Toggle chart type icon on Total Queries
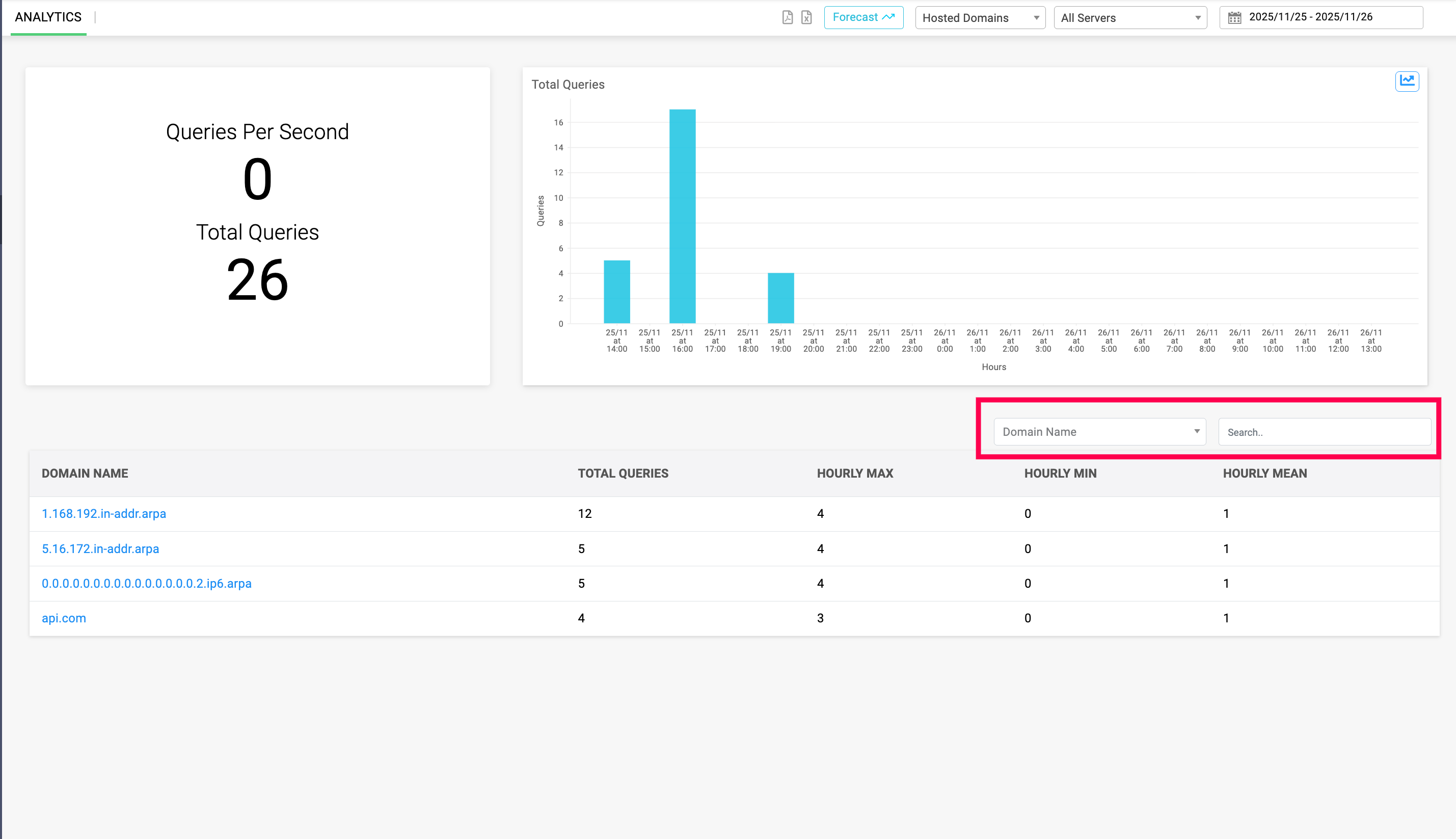 pyautogui.click(x=1407, y=81)
